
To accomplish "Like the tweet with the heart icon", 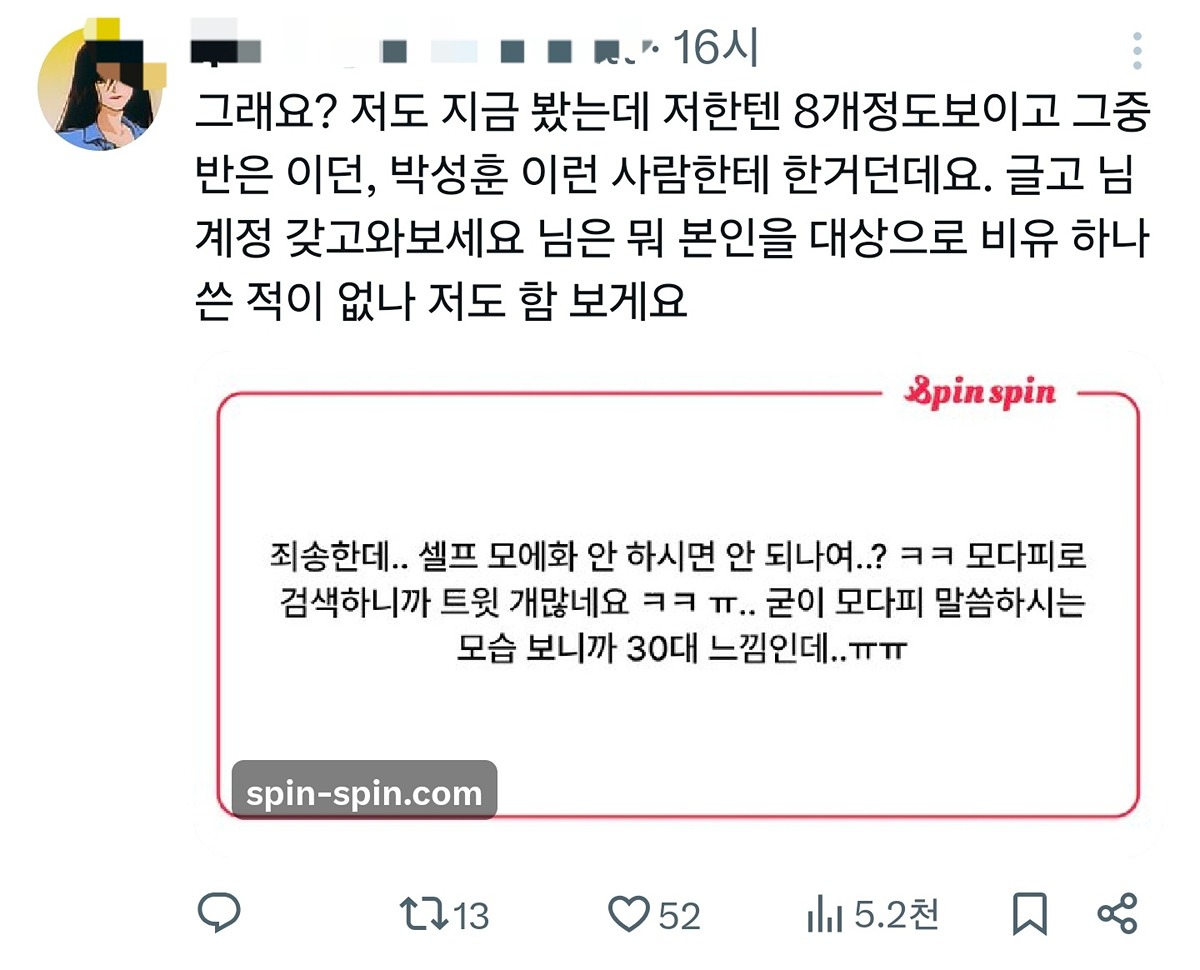I will (630, 913).
